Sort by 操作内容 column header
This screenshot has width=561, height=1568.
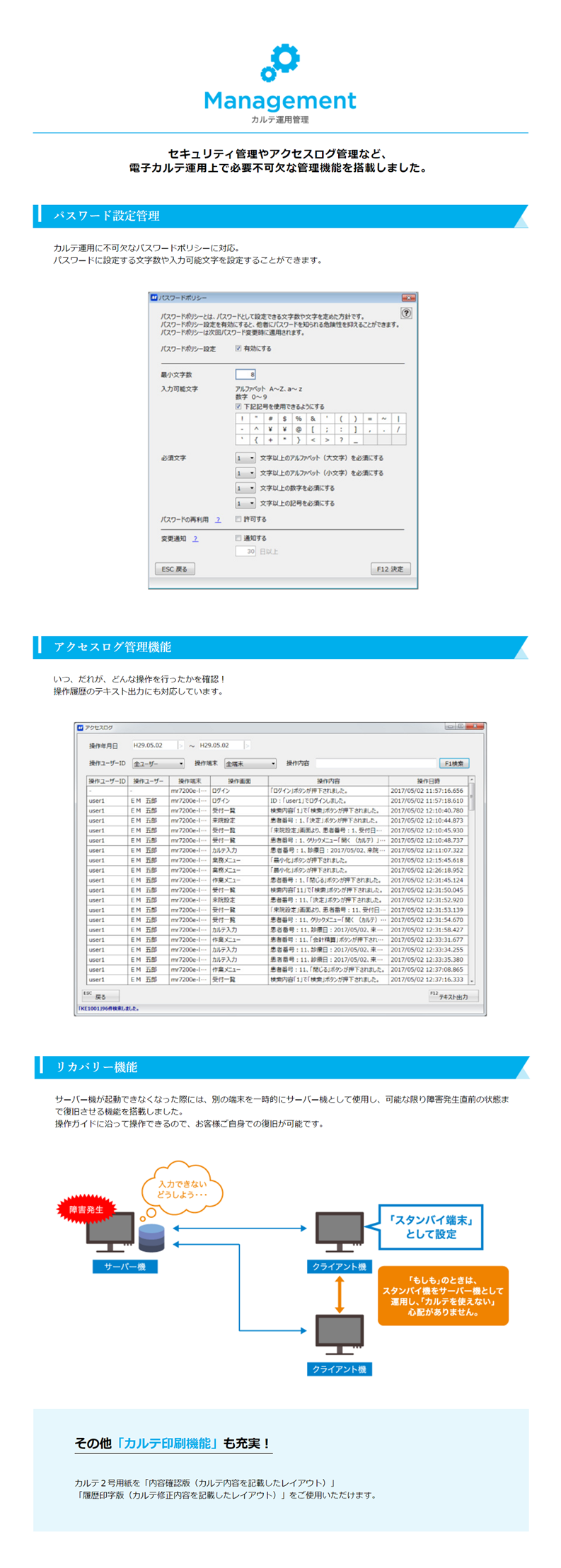click(328, 782)
